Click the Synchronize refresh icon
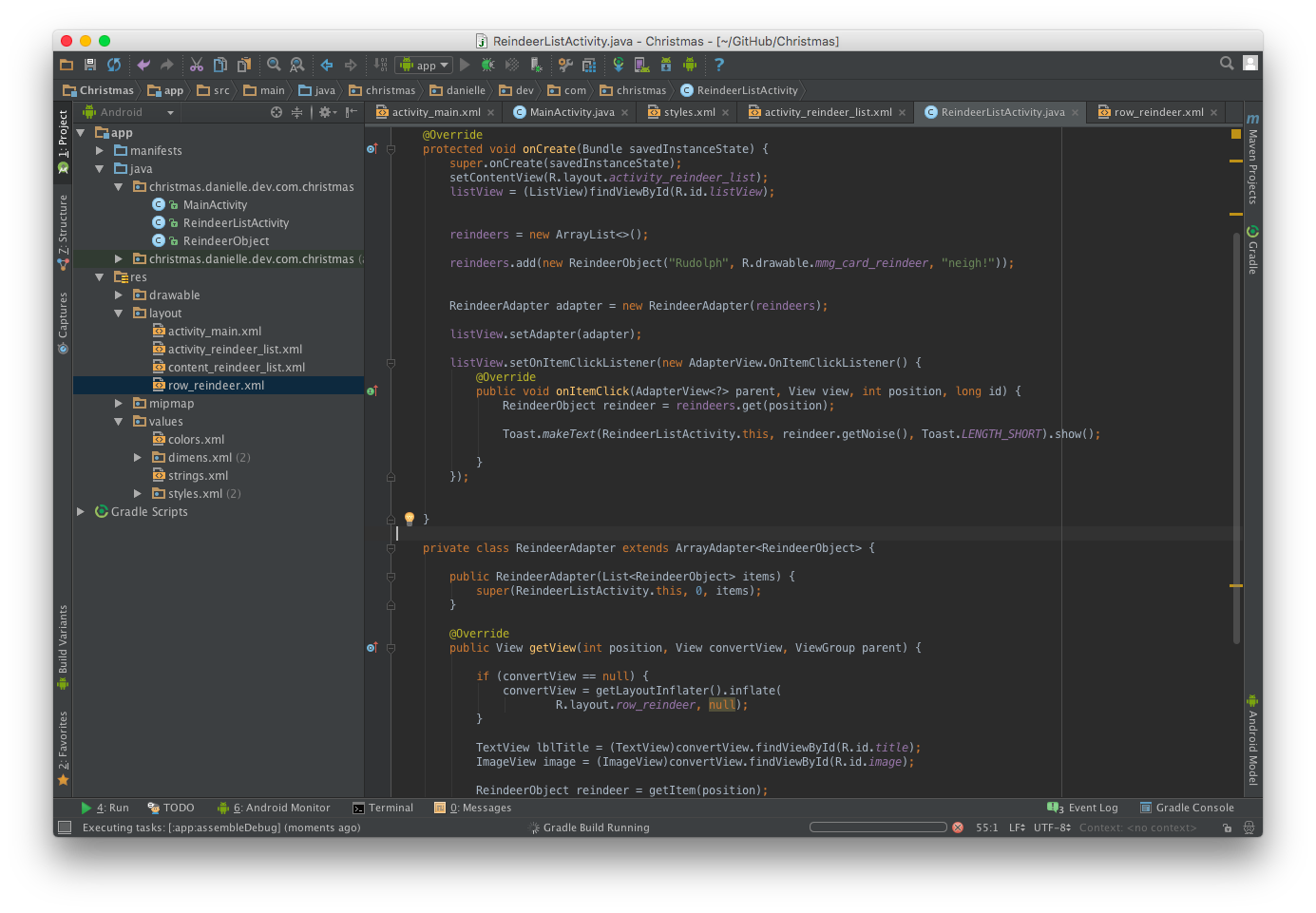The image size is (1316, 913). click(x=114, y=65)
